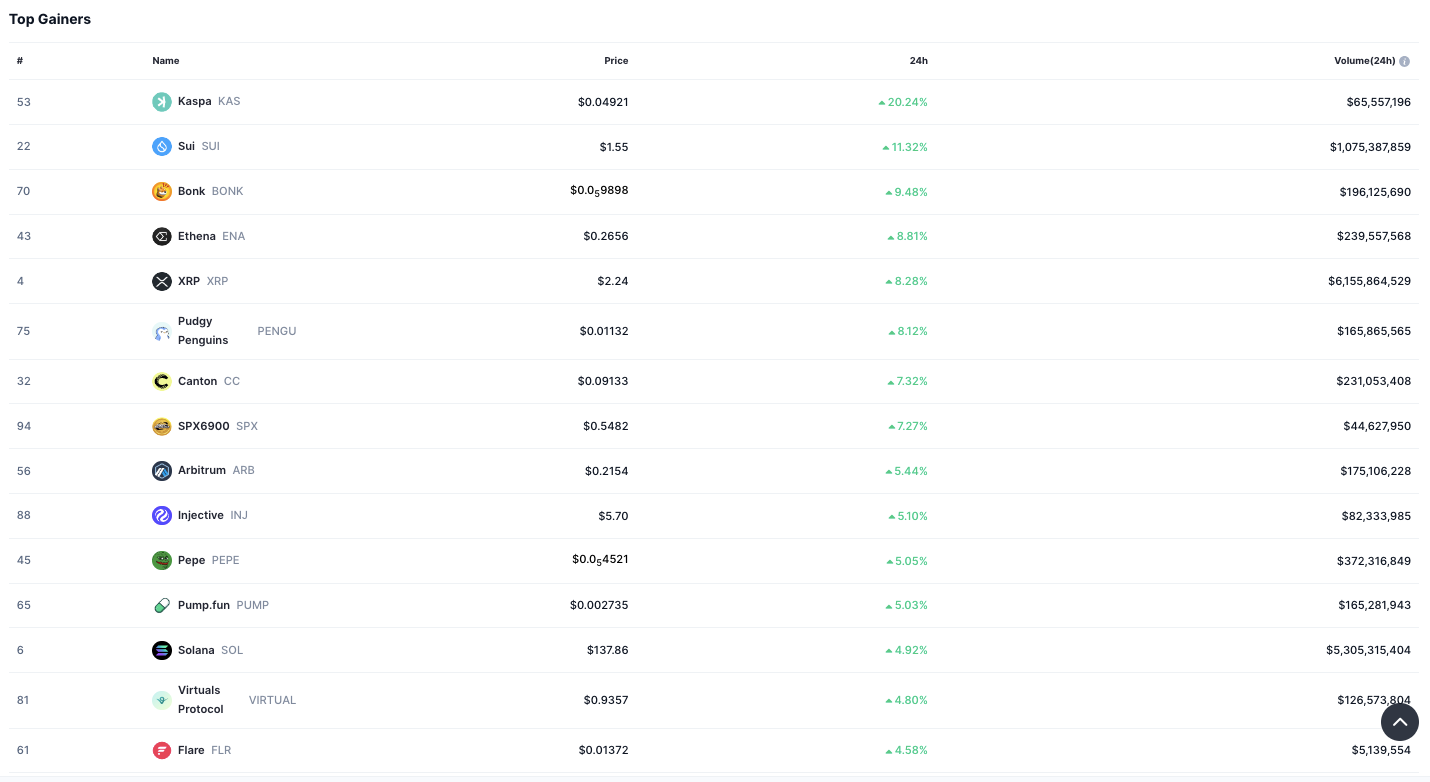The width and height of the screenshot is (1430, 782).
Task: Open the Virtuals Protocol coin link
Action: (199, 699)
